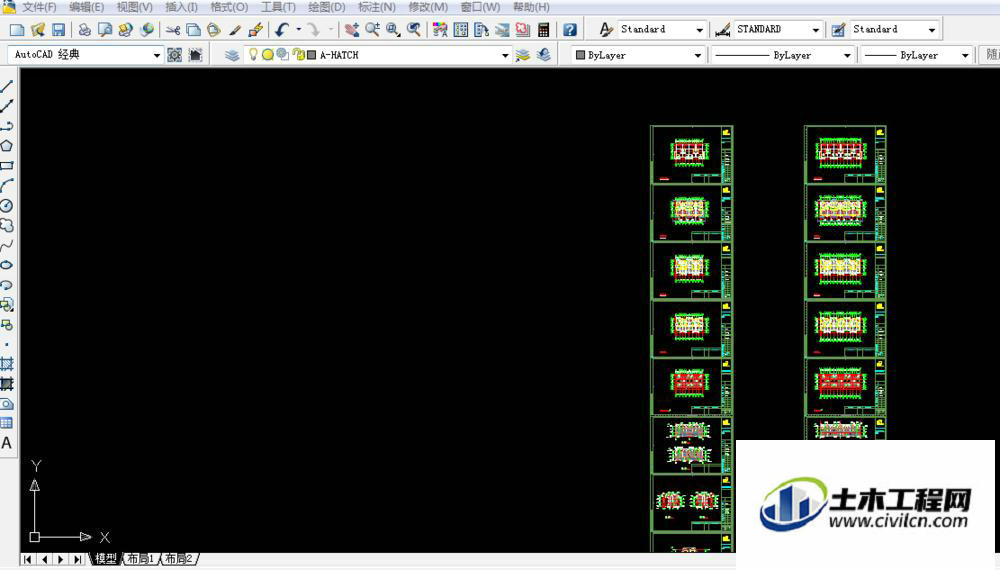The image size is (1000, 570).
Task: Expand the undo history dropdown arrow
Action: [298, 29]
